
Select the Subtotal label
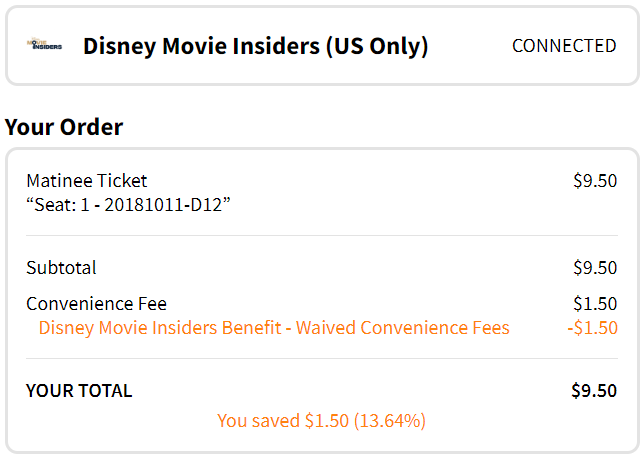point(61,268)
